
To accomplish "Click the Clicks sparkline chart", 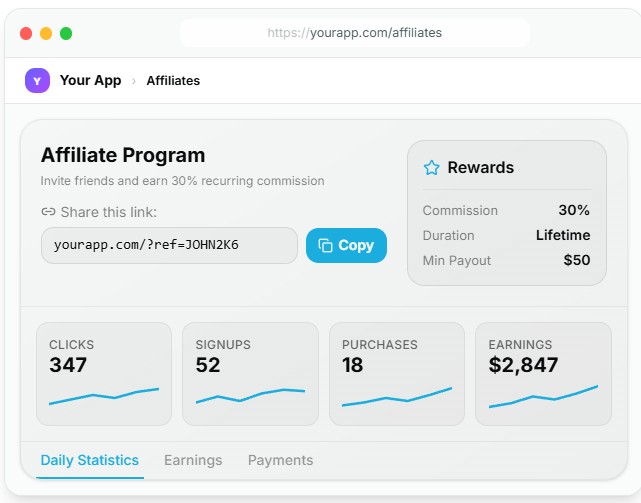I will coord(104,397).
